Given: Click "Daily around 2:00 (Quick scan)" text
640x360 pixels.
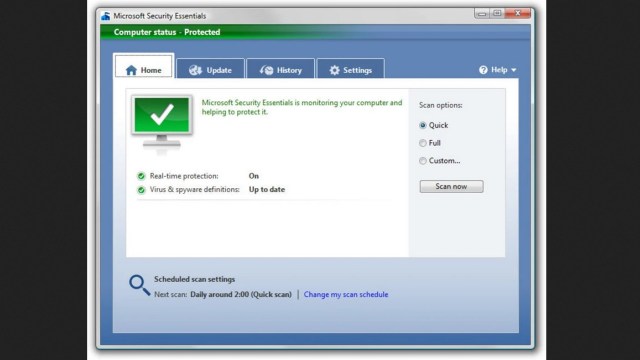Looking at the screenshot, I should point(241,294).
